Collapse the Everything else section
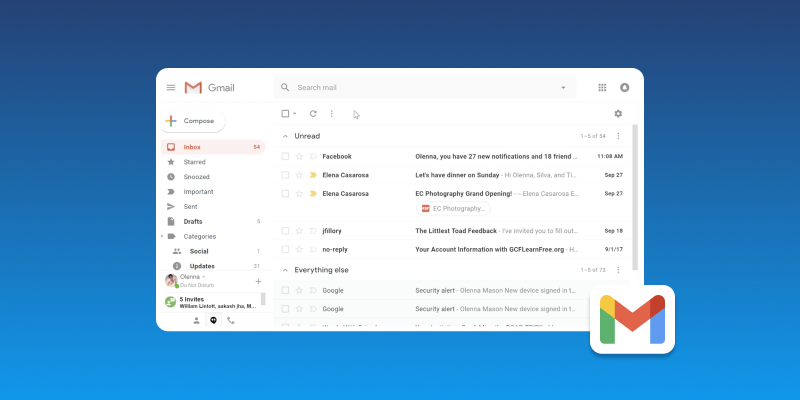 tap(285, 270)
